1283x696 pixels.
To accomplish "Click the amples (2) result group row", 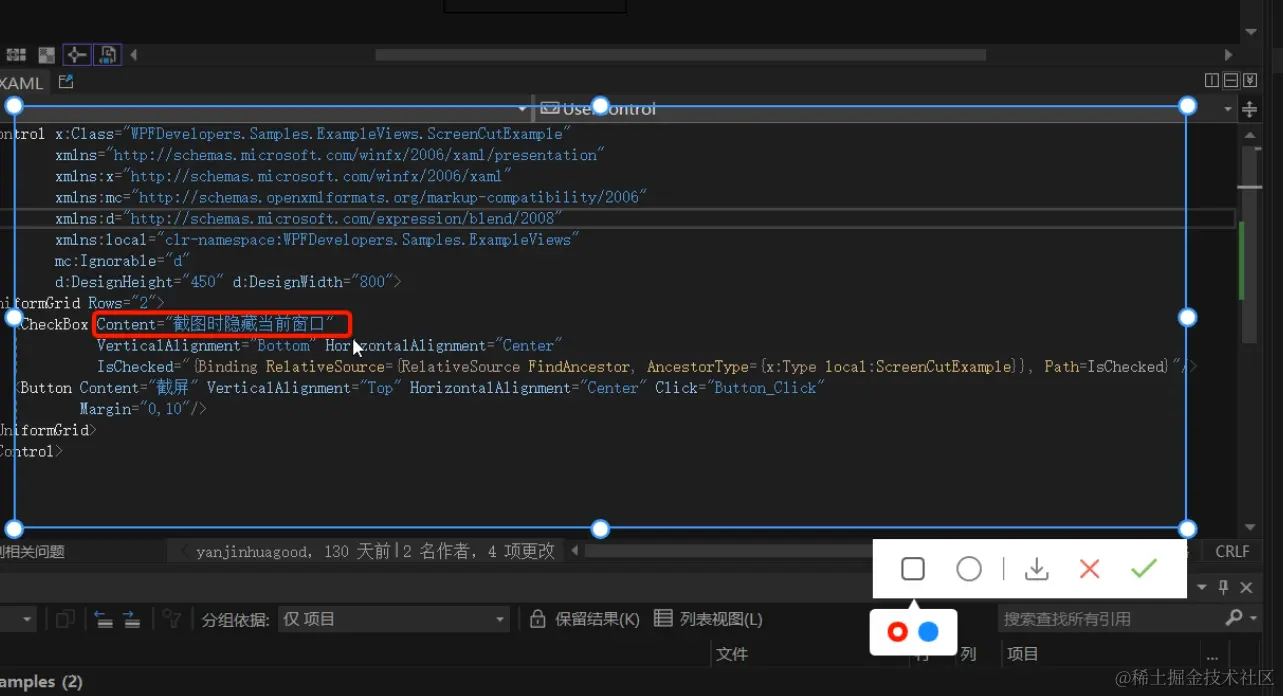I will point(42,682).
